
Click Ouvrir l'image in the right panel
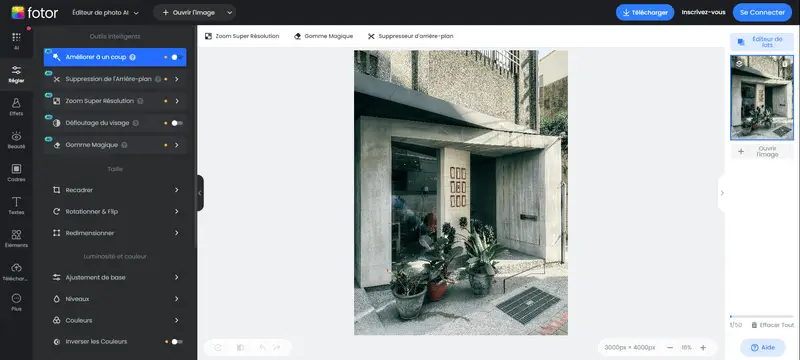(762, 151)
